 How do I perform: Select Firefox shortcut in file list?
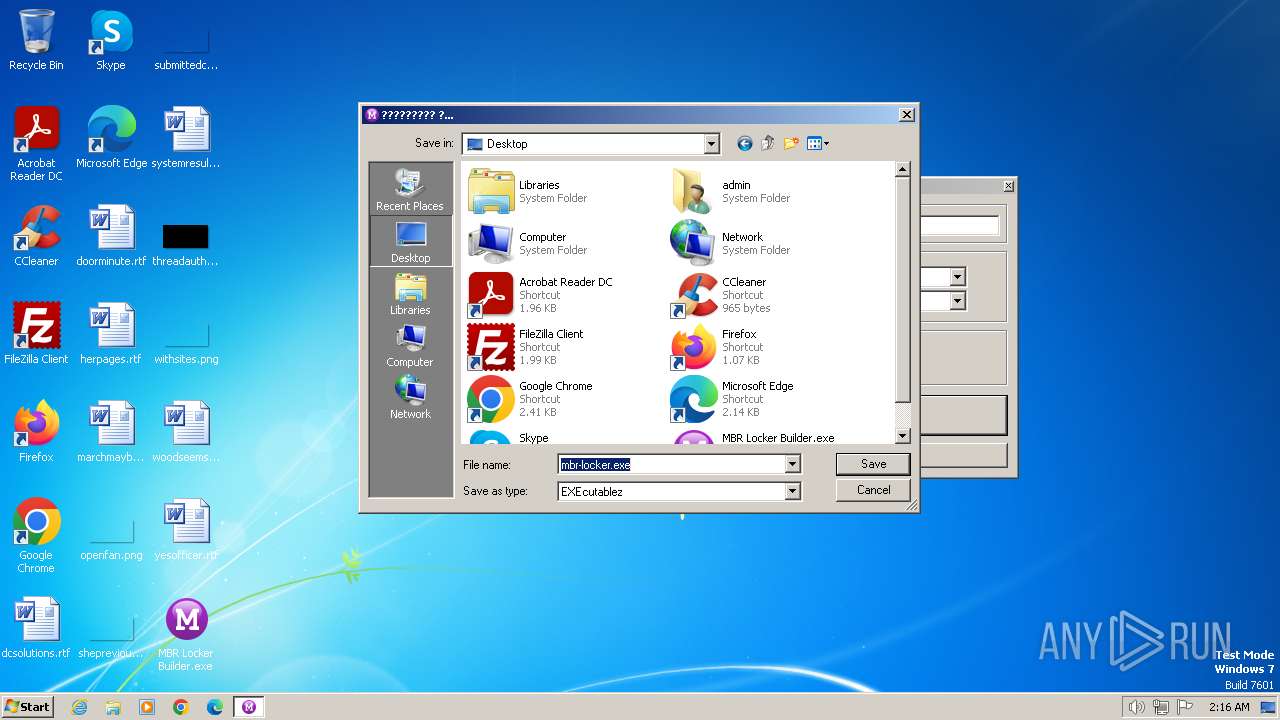[x=715, y=347]
